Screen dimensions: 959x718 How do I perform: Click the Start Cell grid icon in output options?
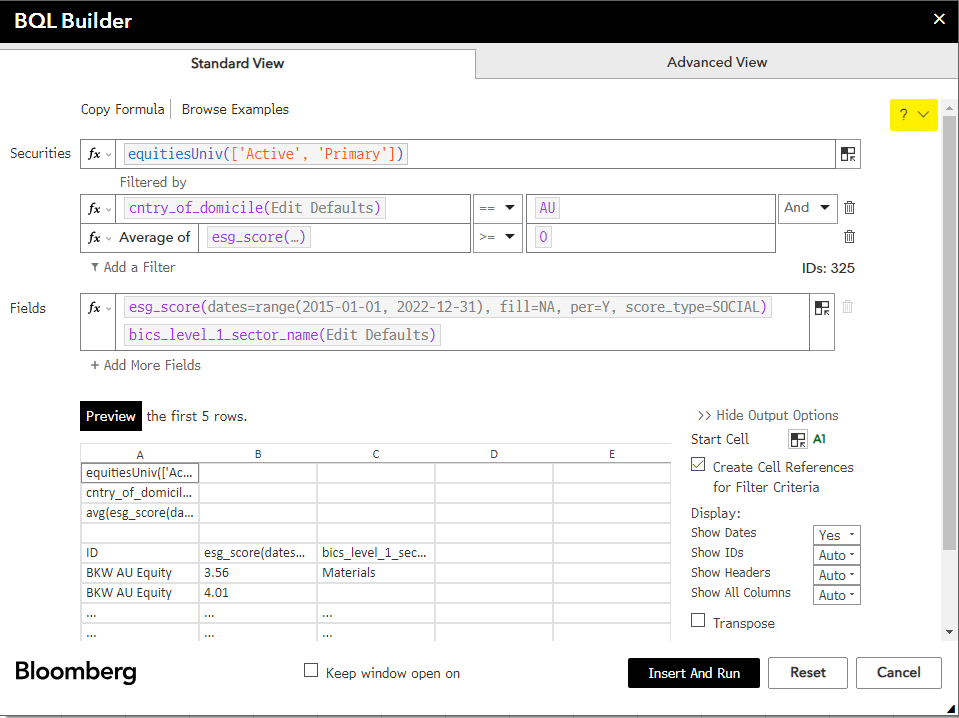[x=797, y=439]
